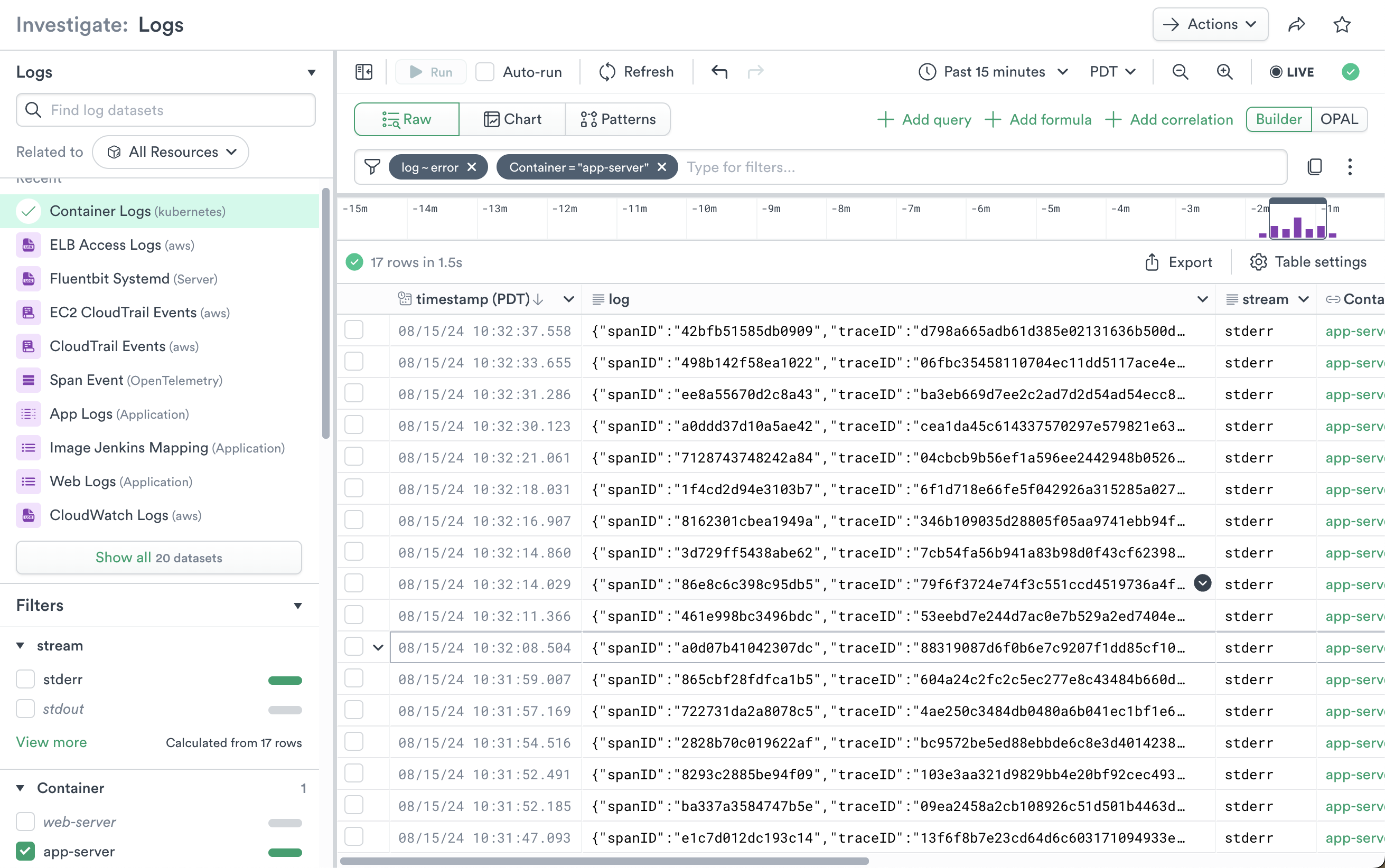Screen dimensions: 1385x868
Task: Select row with timestamp 10:32:33.655
Action: coord(354,362)
